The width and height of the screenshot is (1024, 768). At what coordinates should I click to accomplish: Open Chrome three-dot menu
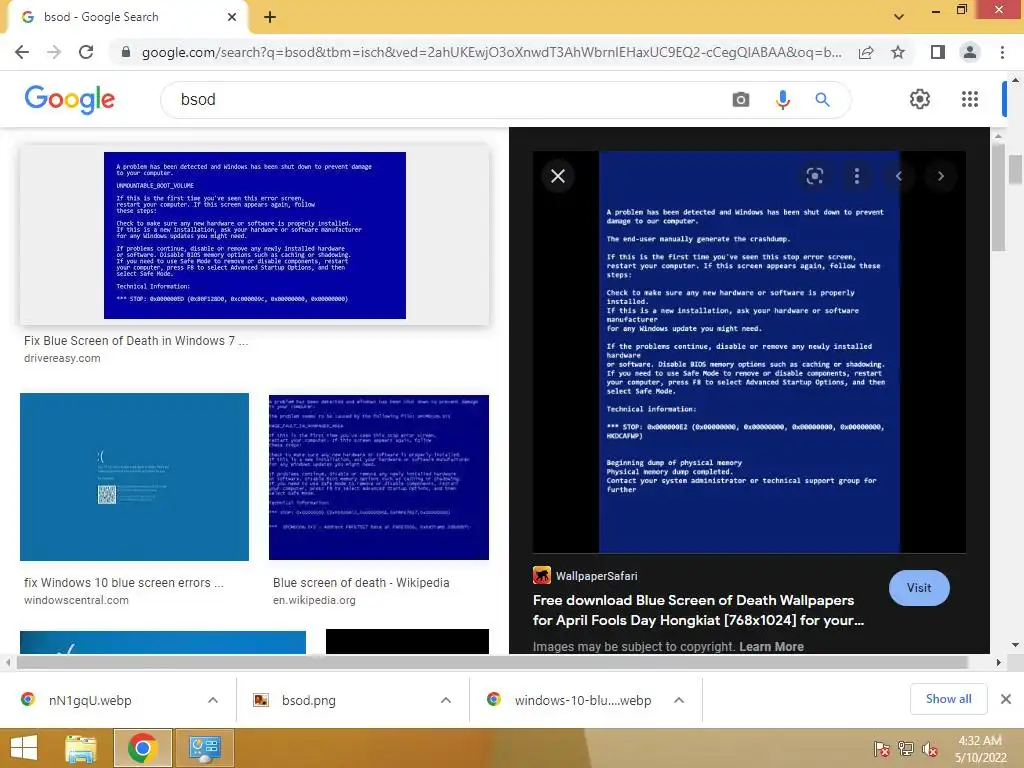[1002, 52]
